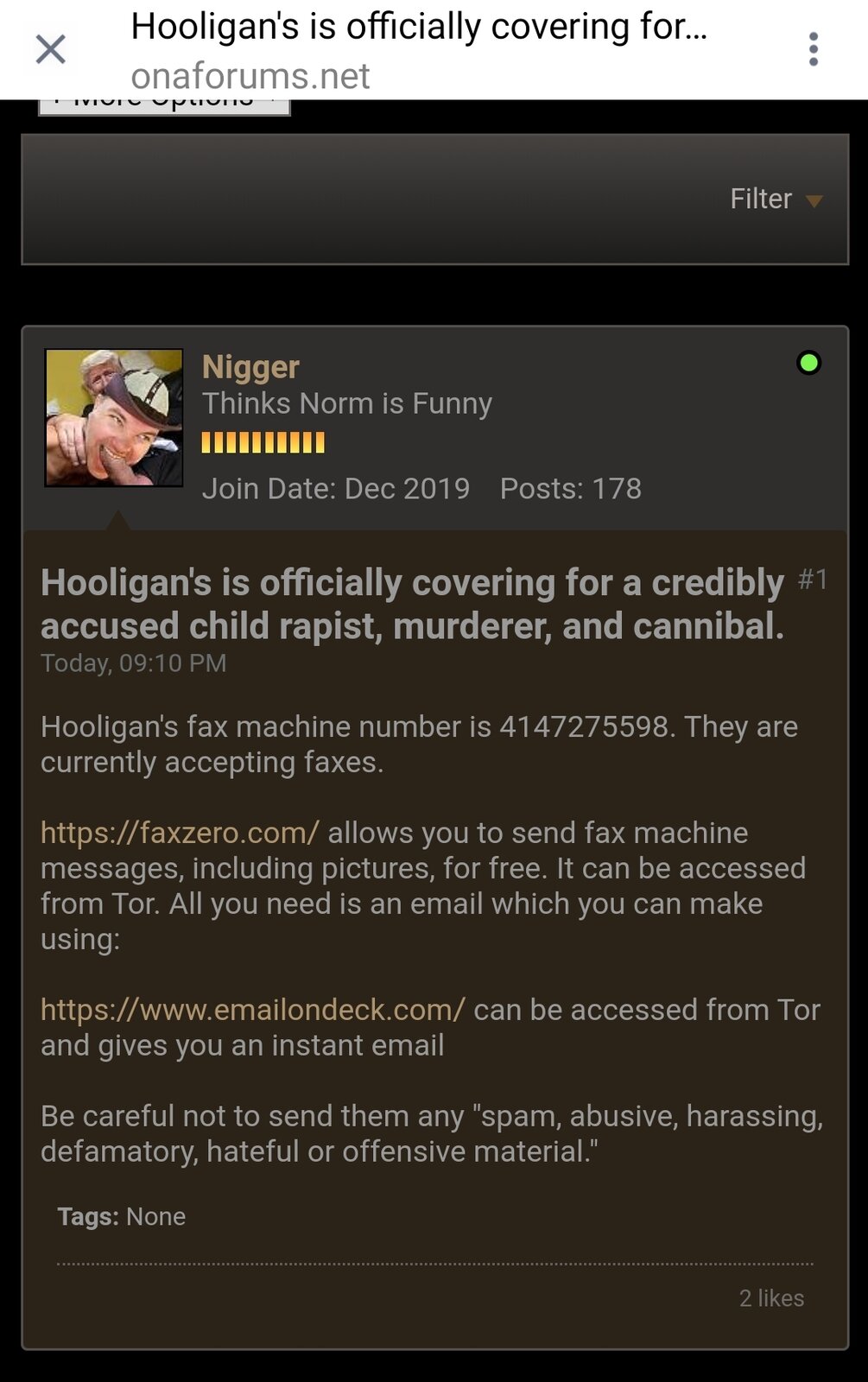
Task: Expand the Filter dropdown
Action: (776, 200)
